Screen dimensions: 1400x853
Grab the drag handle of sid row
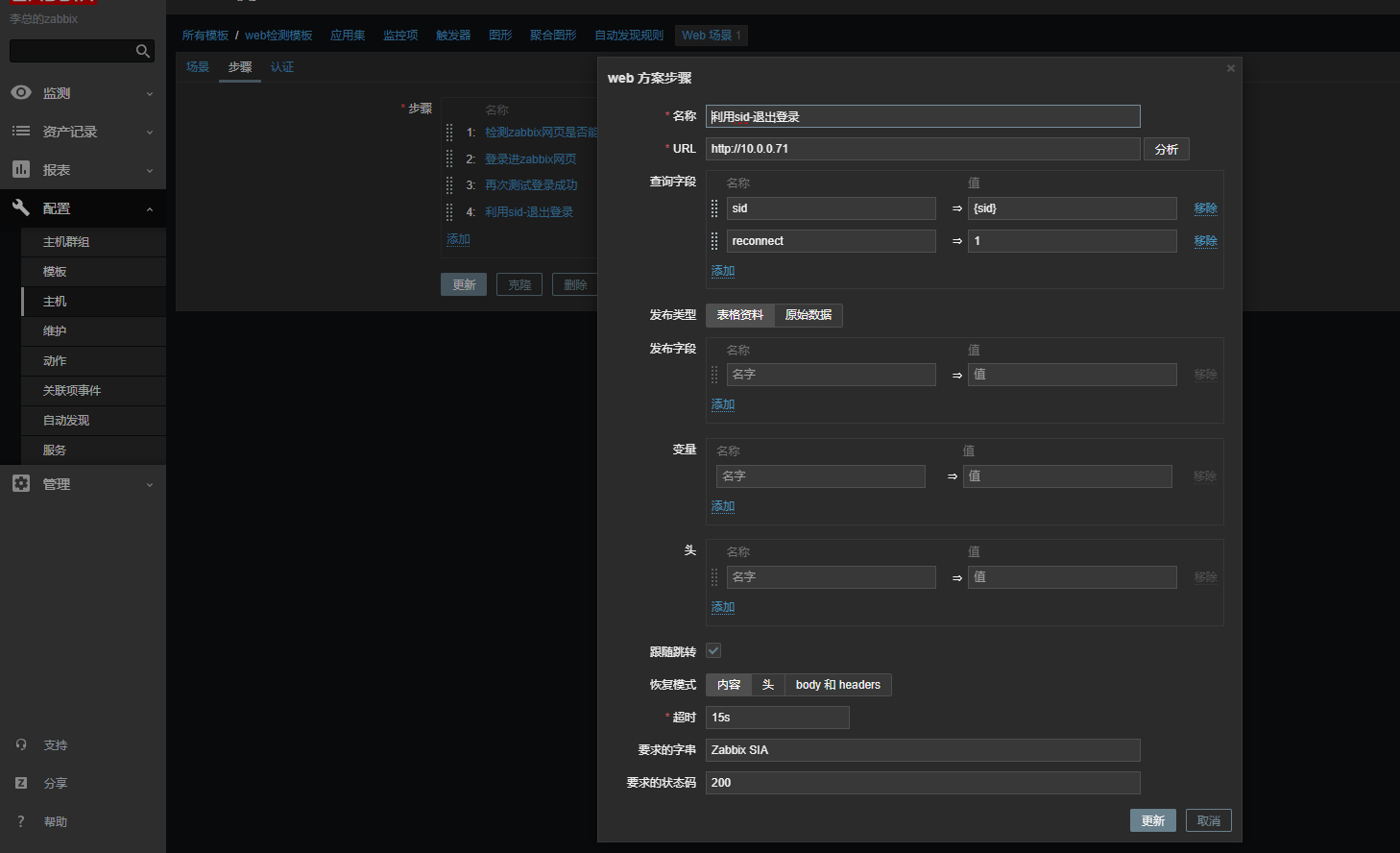pos(714,208)
